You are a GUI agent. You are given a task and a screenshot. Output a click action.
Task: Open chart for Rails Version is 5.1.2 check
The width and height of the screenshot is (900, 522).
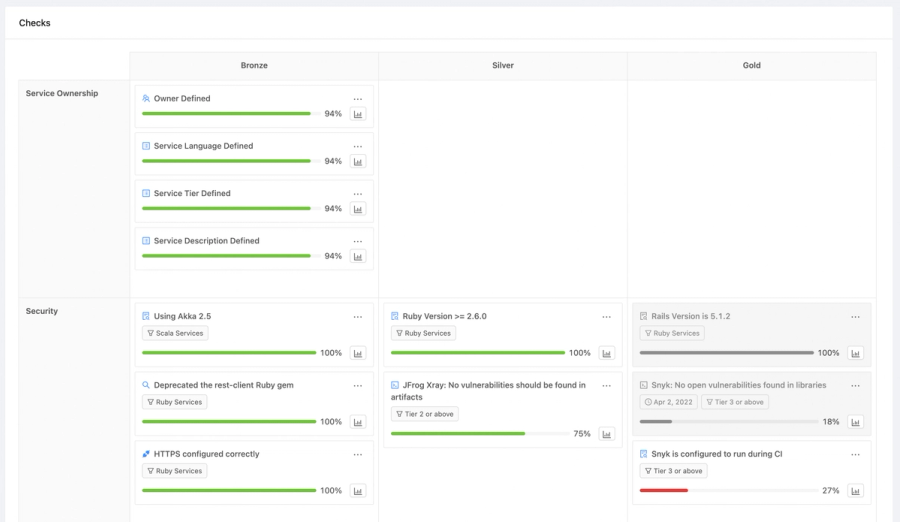tap(855, 353)
